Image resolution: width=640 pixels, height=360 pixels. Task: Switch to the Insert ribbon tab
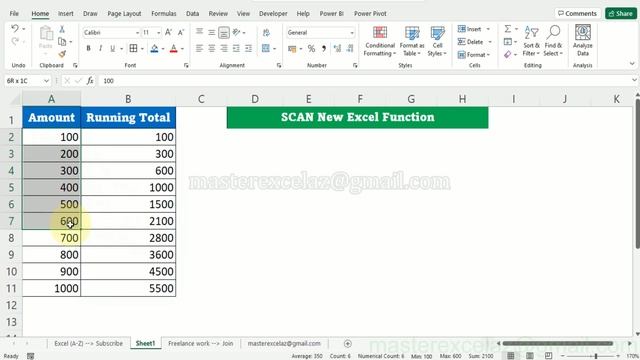click(x=65, y=13)
